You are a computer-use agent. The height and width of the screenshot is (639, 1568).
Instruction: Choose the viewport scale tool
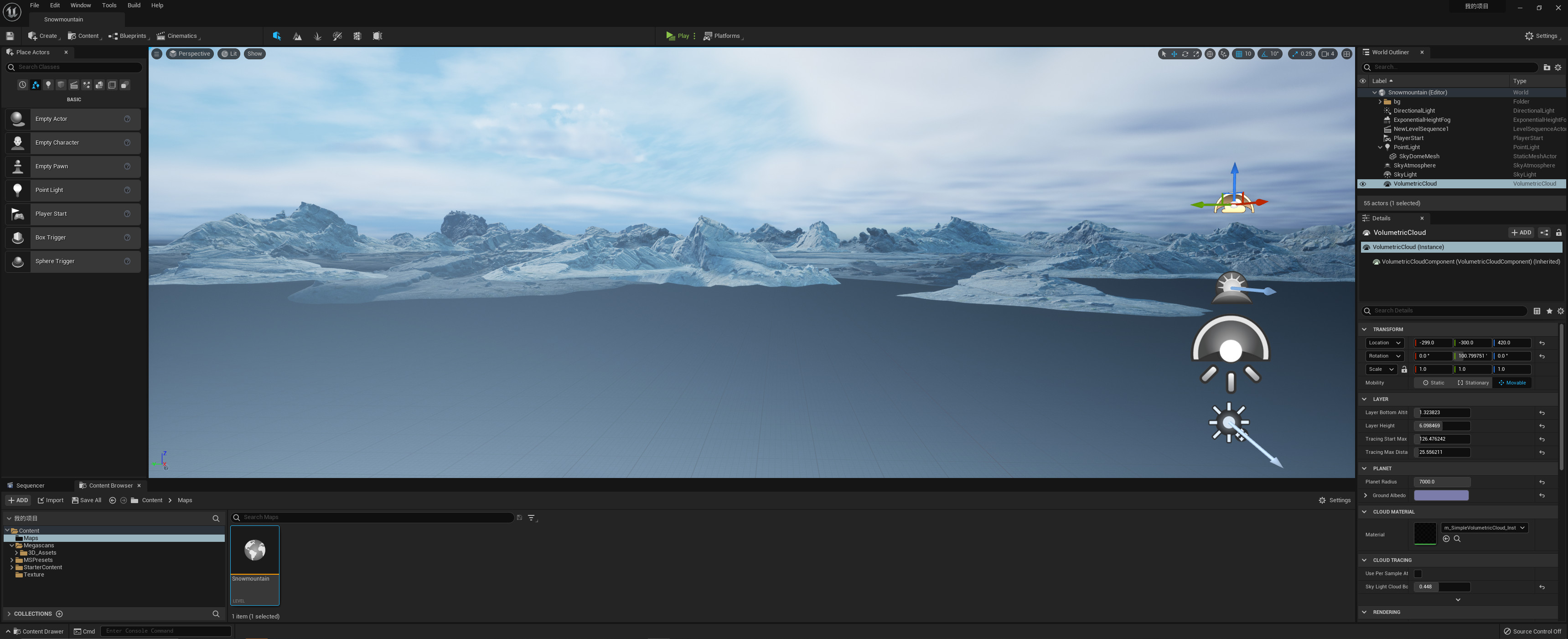point(1196,54)
